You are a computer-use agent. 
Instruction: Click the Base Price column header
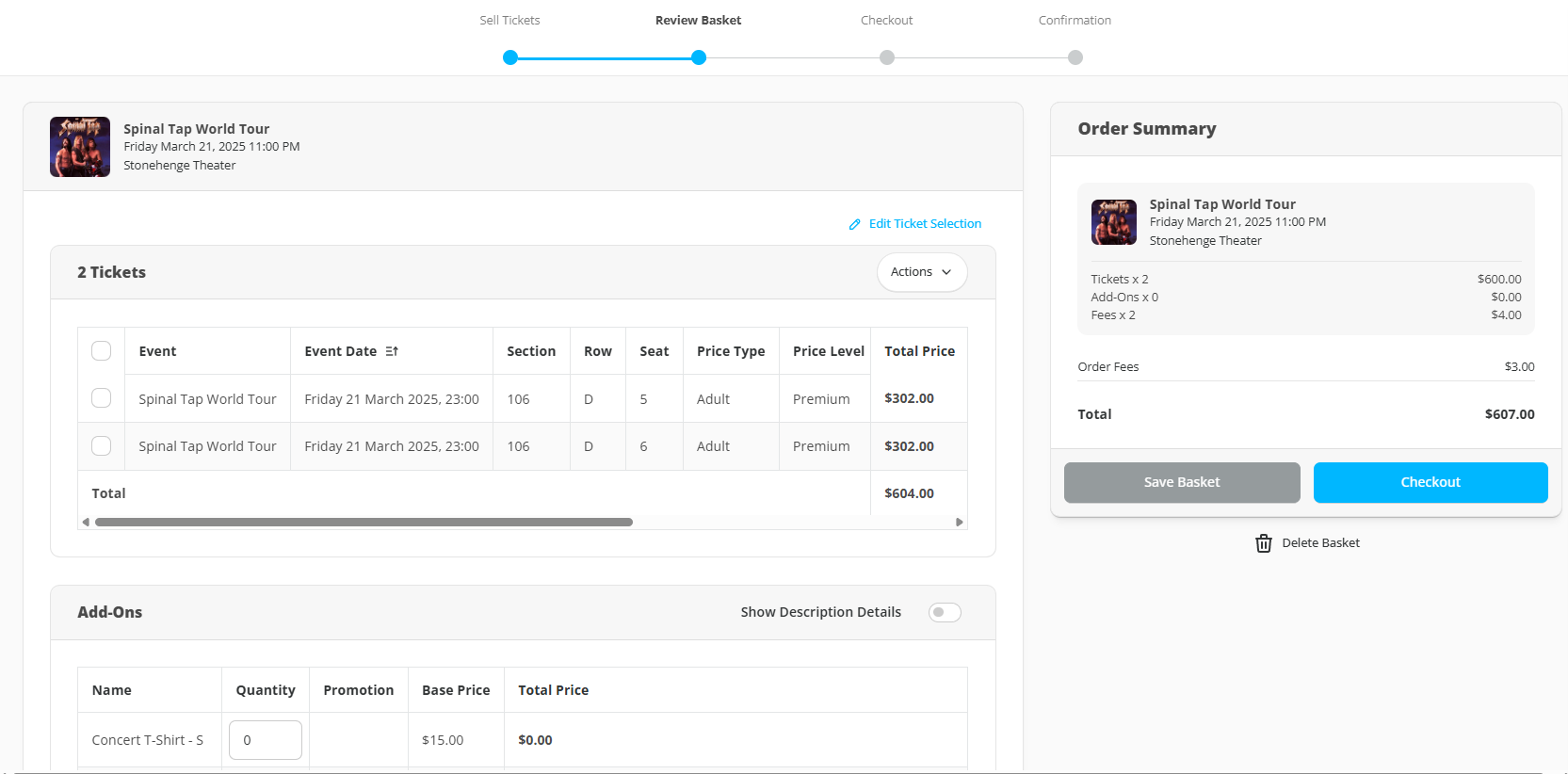click(456, 690)
